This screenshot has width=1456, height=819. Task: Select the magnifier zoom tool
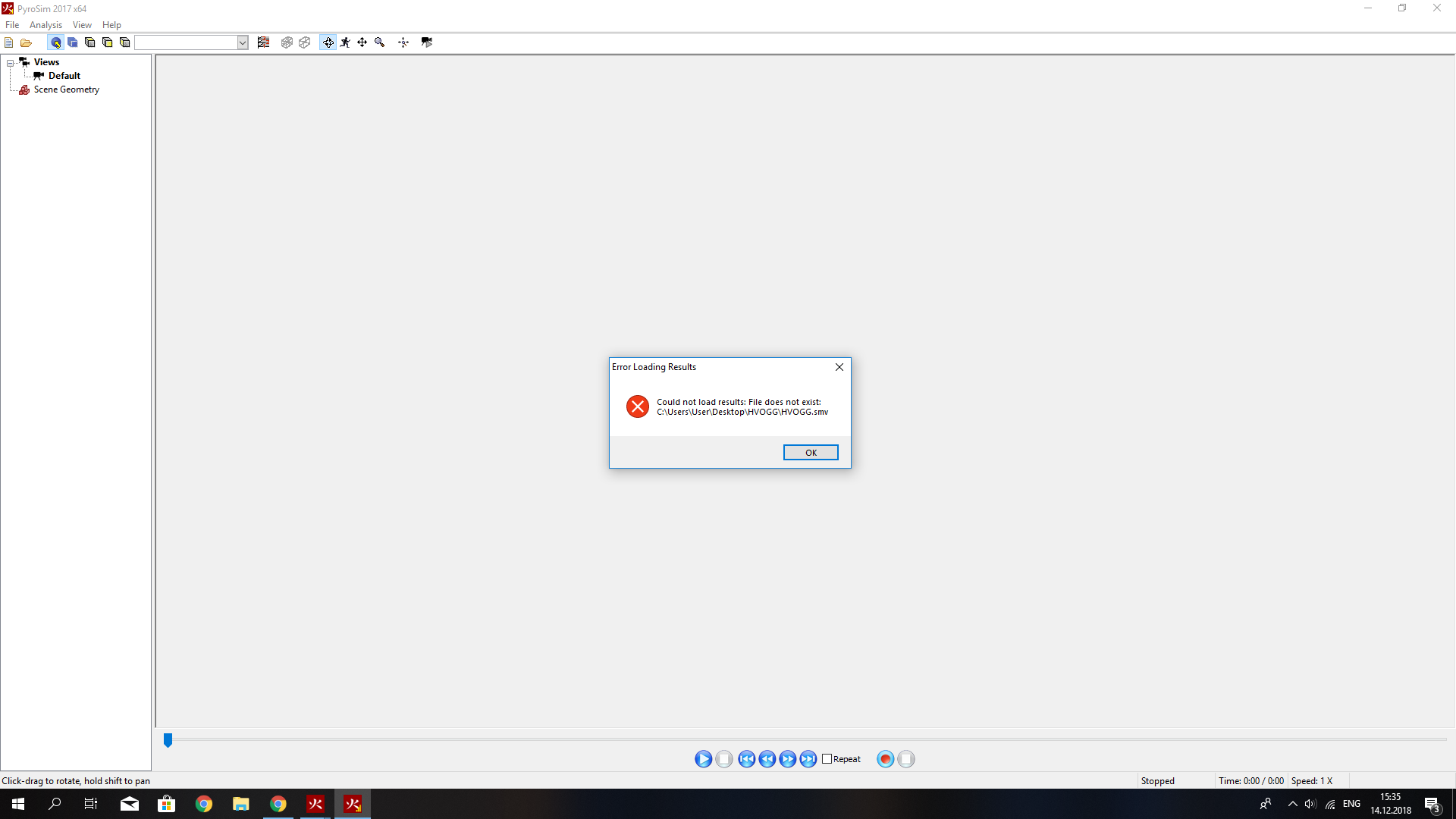click(x=380, y=42)
